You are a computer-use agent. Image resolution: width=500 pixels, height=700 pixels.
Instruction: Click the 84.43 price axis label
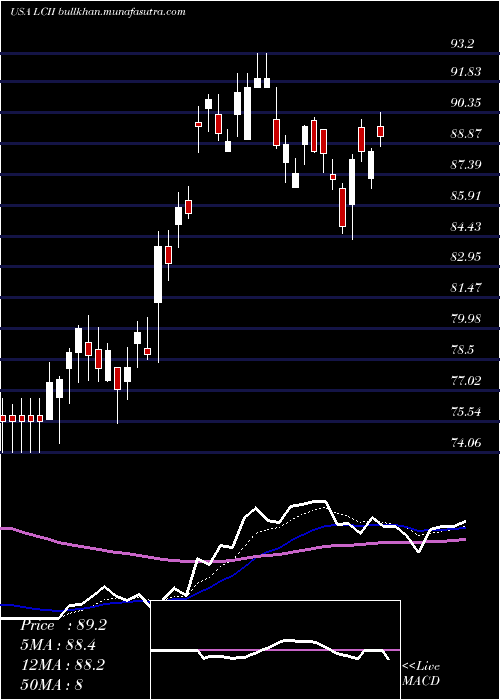[x=466, y=226]
